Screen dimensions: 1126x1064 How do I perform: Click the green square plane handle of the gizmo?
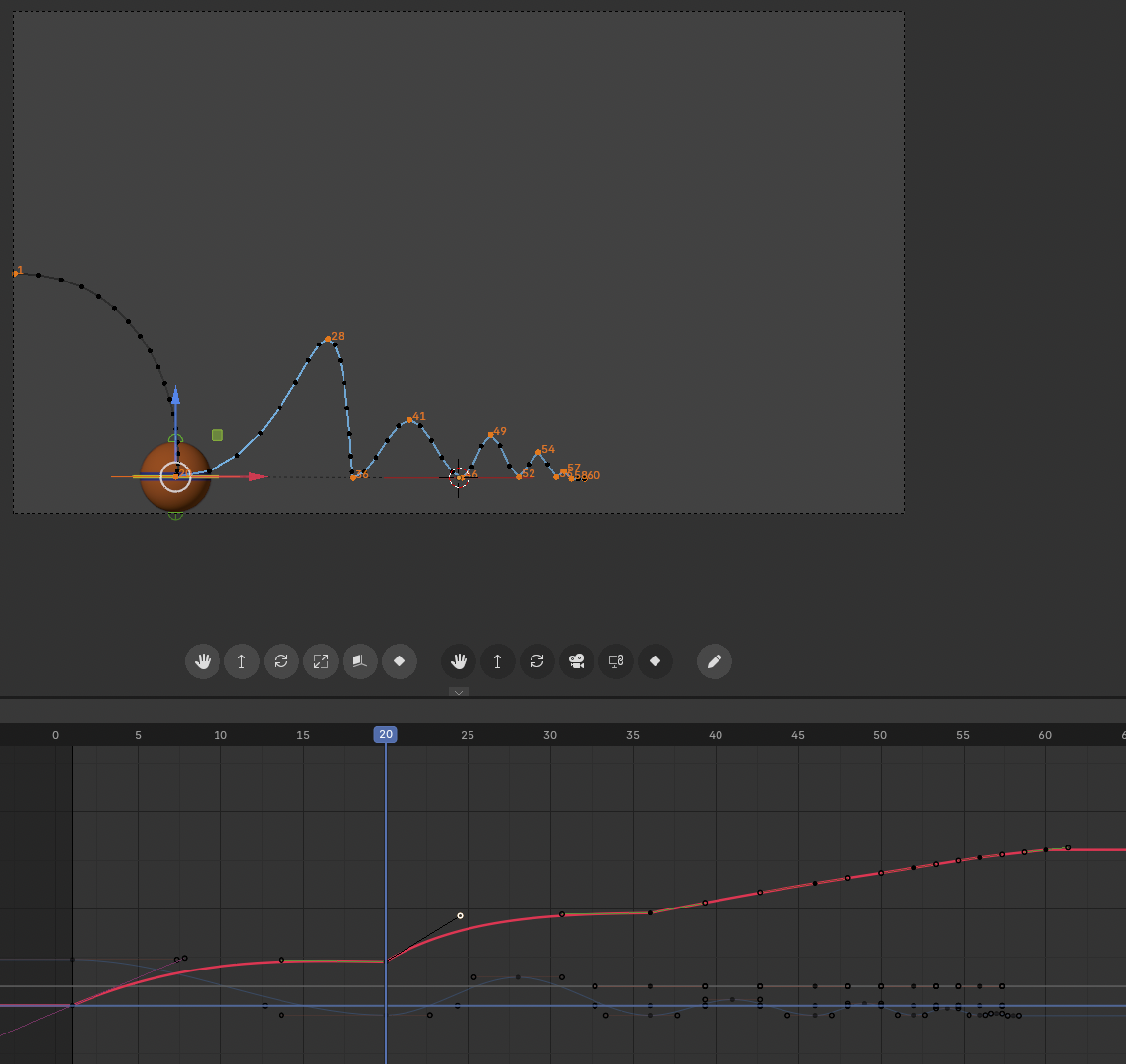(218, 435)
